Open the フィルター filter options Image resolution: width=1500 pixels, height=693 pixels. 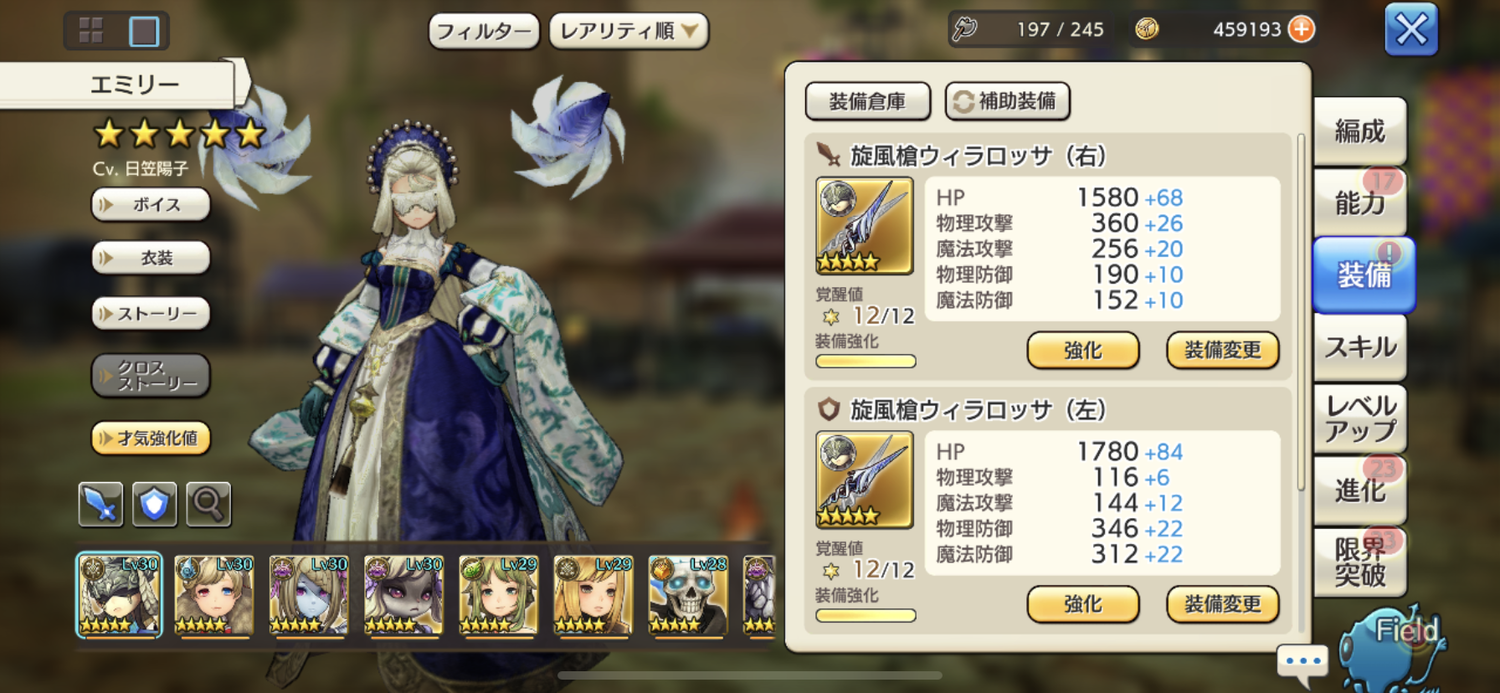click(x=484, y=31)
